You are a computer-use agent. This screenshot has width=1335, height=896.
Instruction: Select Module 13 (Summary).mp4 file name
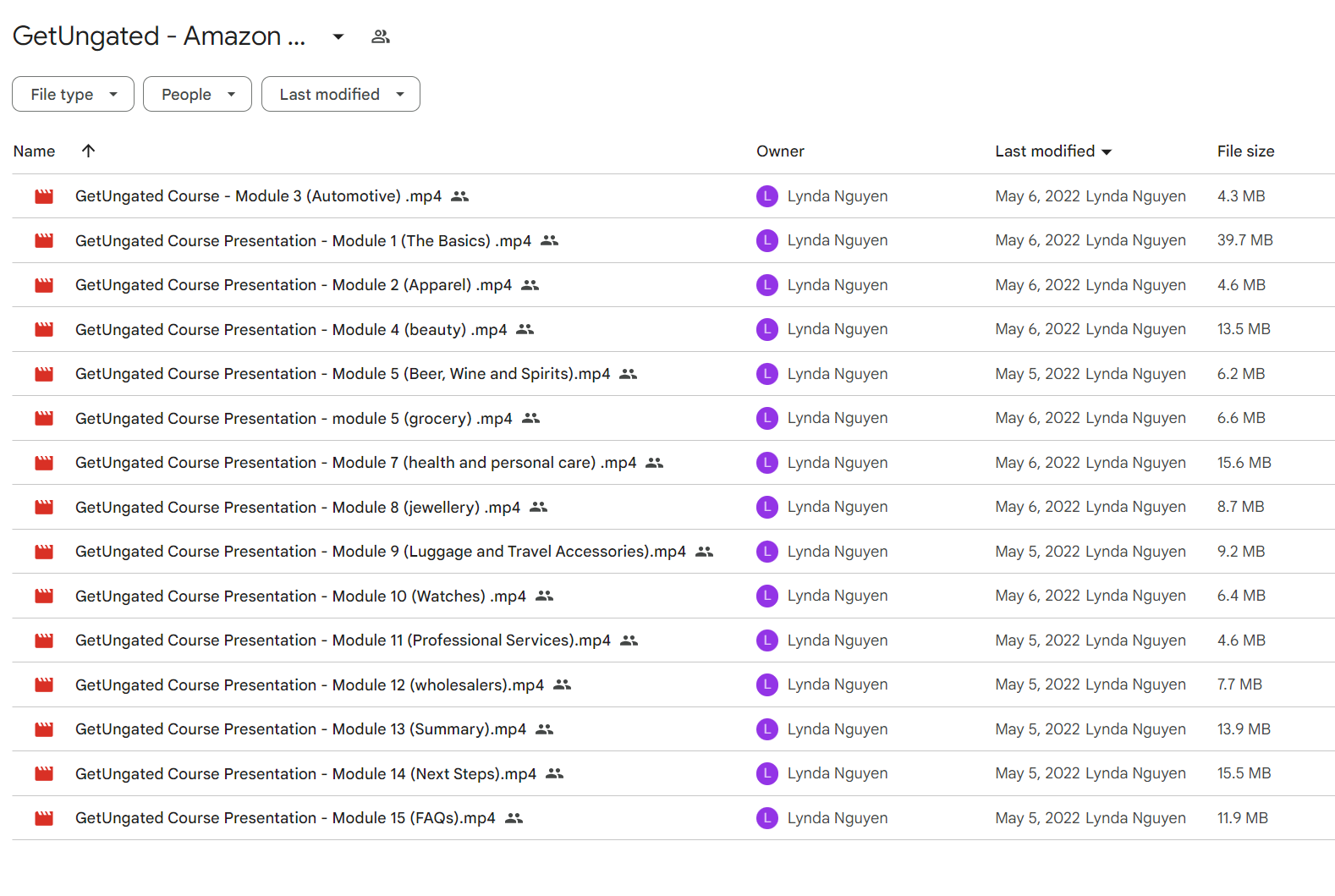300,729
